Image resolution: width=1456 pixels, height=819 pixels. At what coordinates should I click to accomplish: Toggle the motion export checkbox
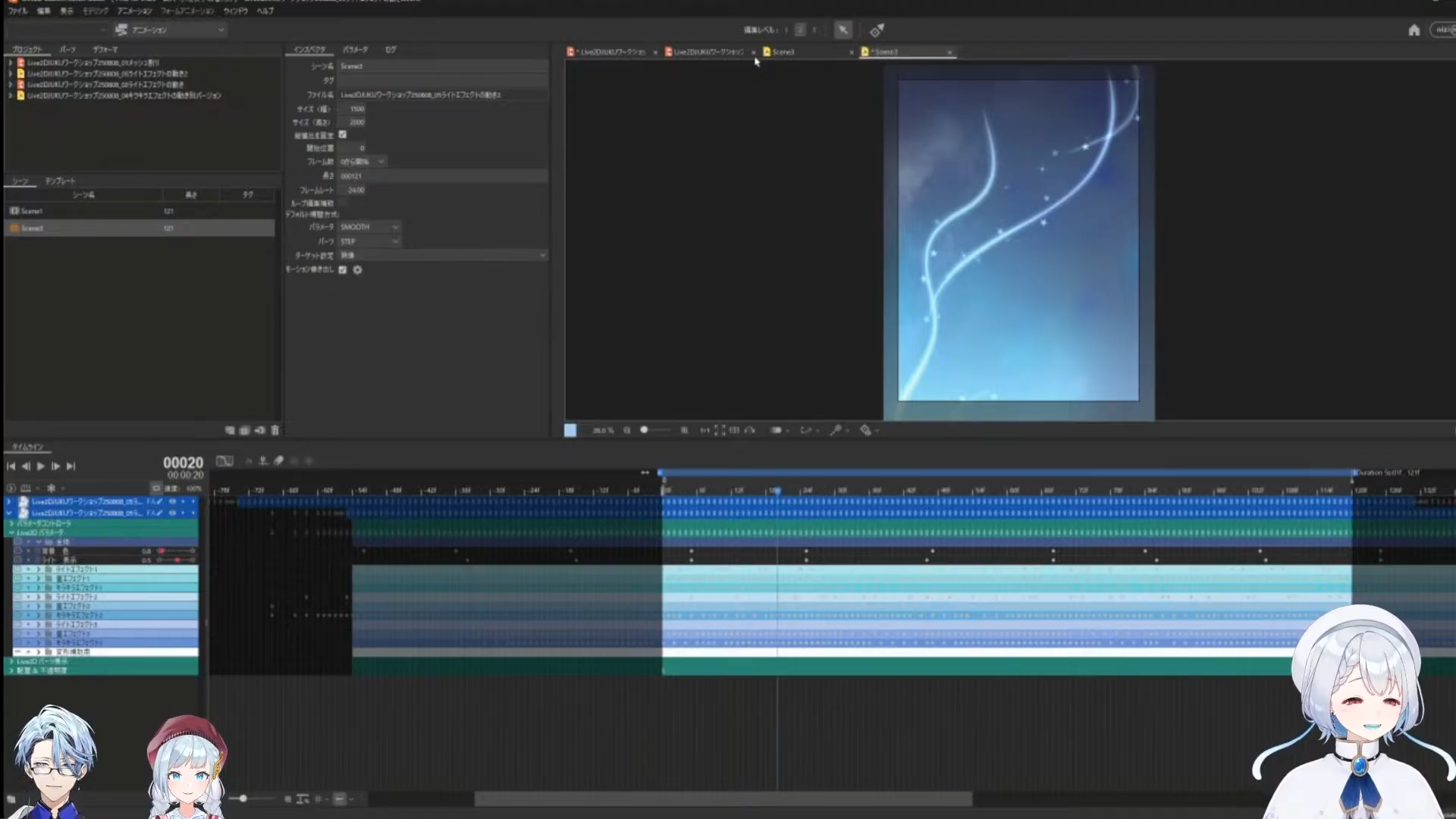(343, 270)
